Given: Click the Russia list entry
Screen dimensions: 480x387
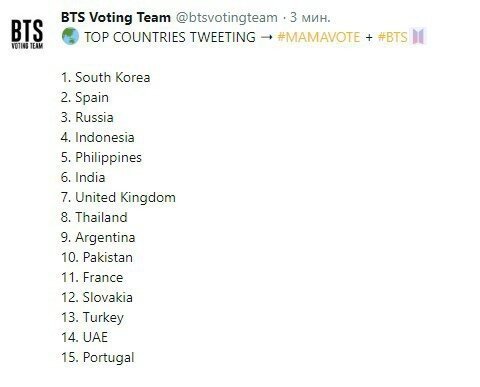Looking at the screenshot, I should 87,117.
